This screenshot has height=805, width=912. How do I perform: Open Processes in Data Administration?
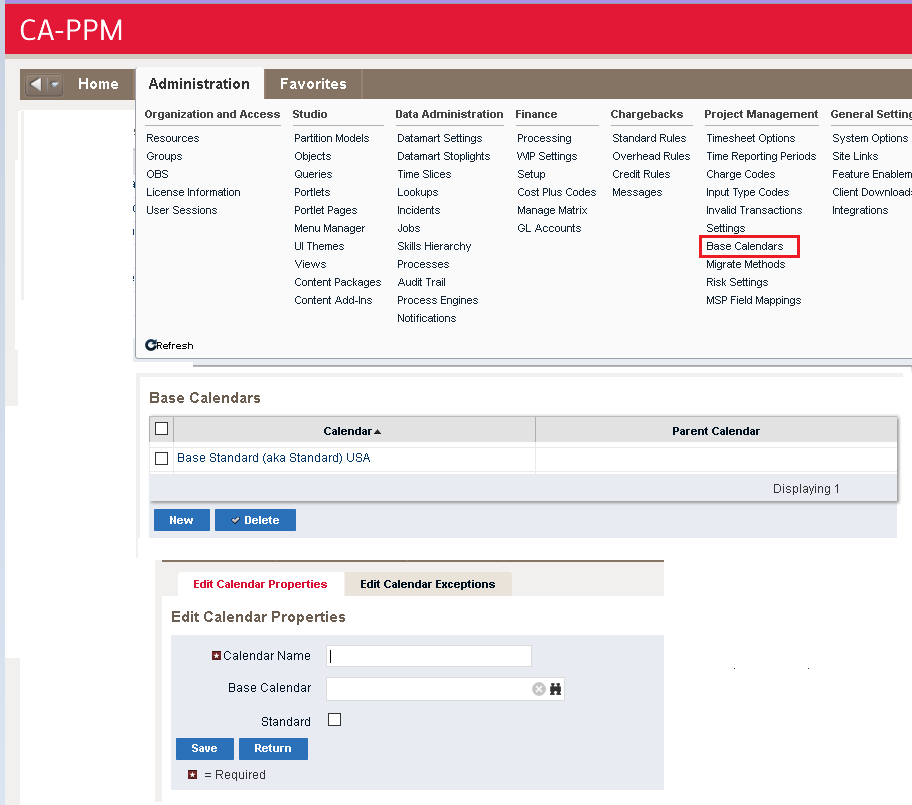click(x=423, y=264)
